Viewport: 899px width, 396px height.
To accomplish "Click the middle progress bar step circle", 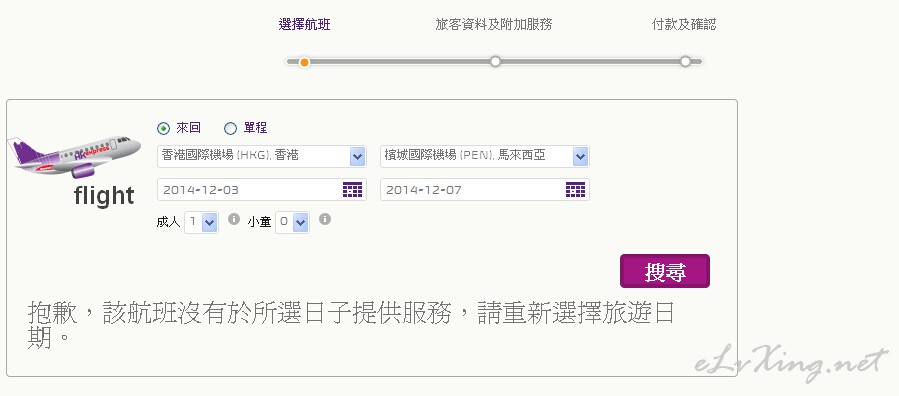I will pyautogui.click(x=495, y=61).
